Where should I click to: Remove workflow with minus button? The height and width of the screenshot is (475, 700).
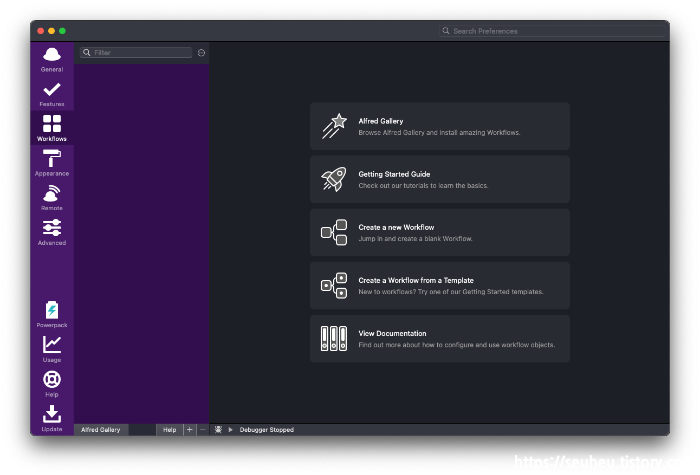(203, 429)
